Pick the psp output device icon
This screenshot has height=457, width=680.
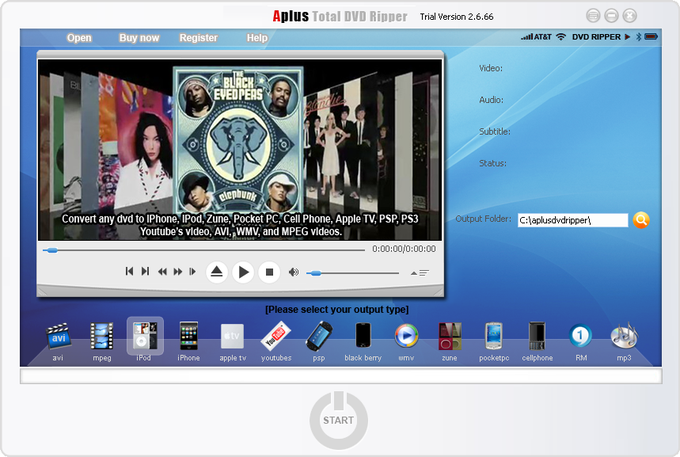click(x=319, y=336)
